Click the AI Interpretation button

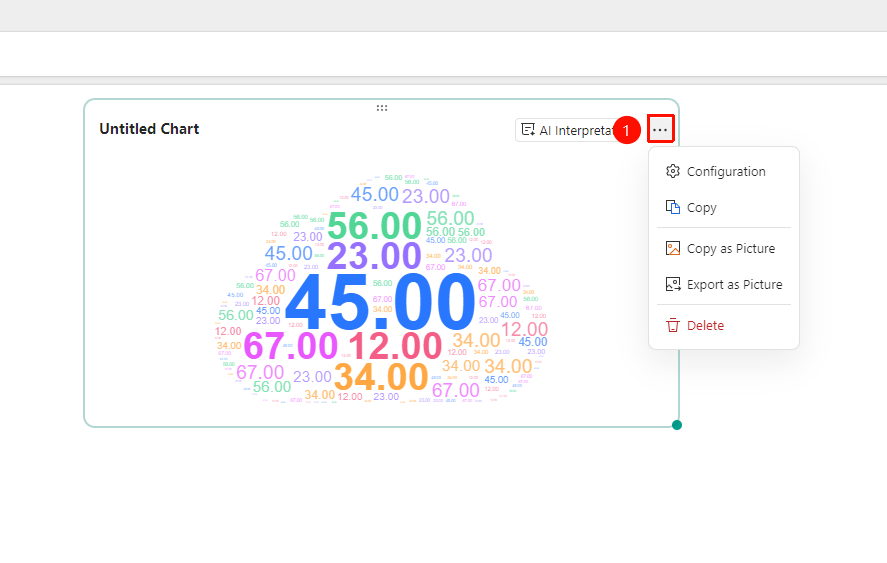(569, 130)
